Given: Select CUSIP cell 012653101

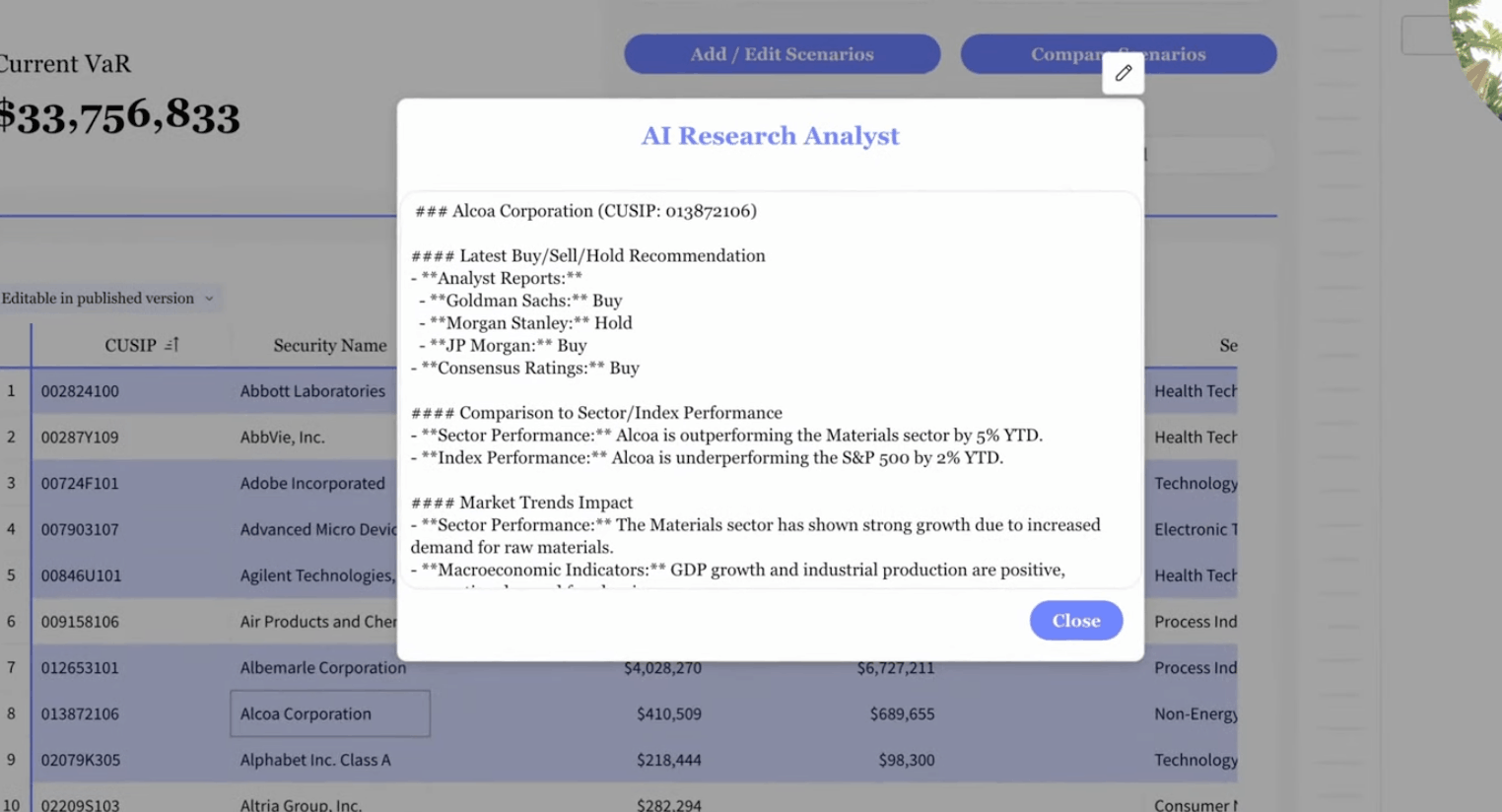Looking at the screenshot, I should [80, 668].
